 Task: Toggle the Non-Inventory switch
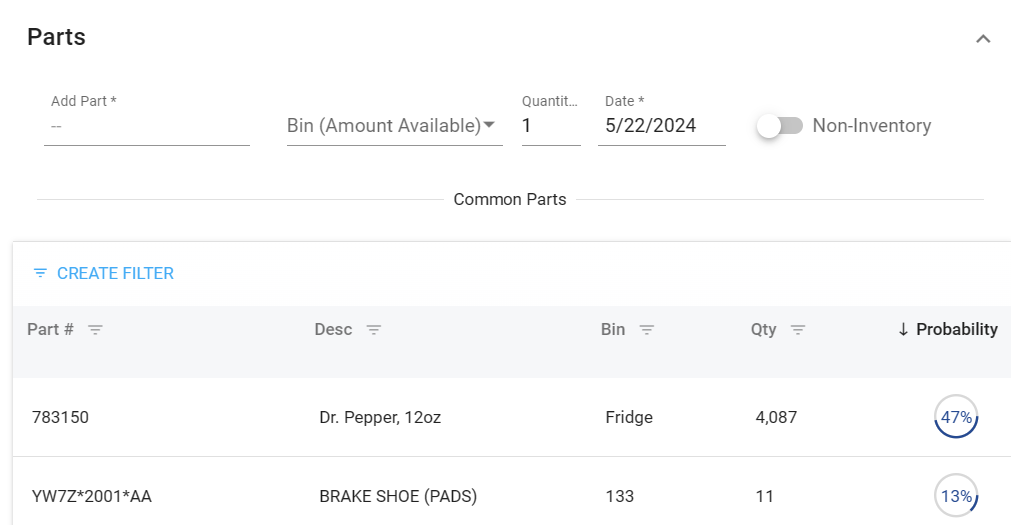click(780, 126)
